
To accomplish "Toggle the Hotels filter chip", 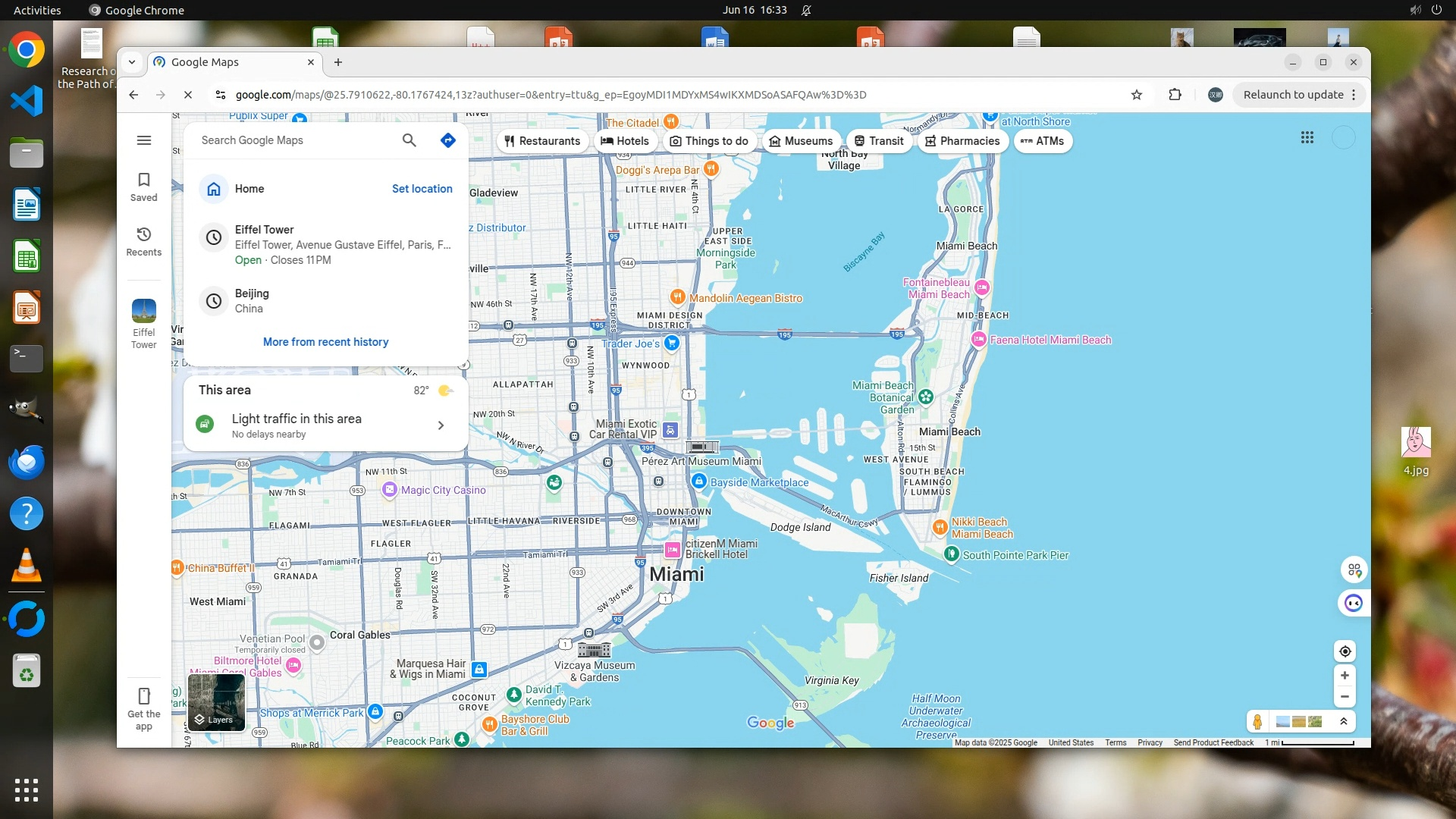I will coord(625,141).
